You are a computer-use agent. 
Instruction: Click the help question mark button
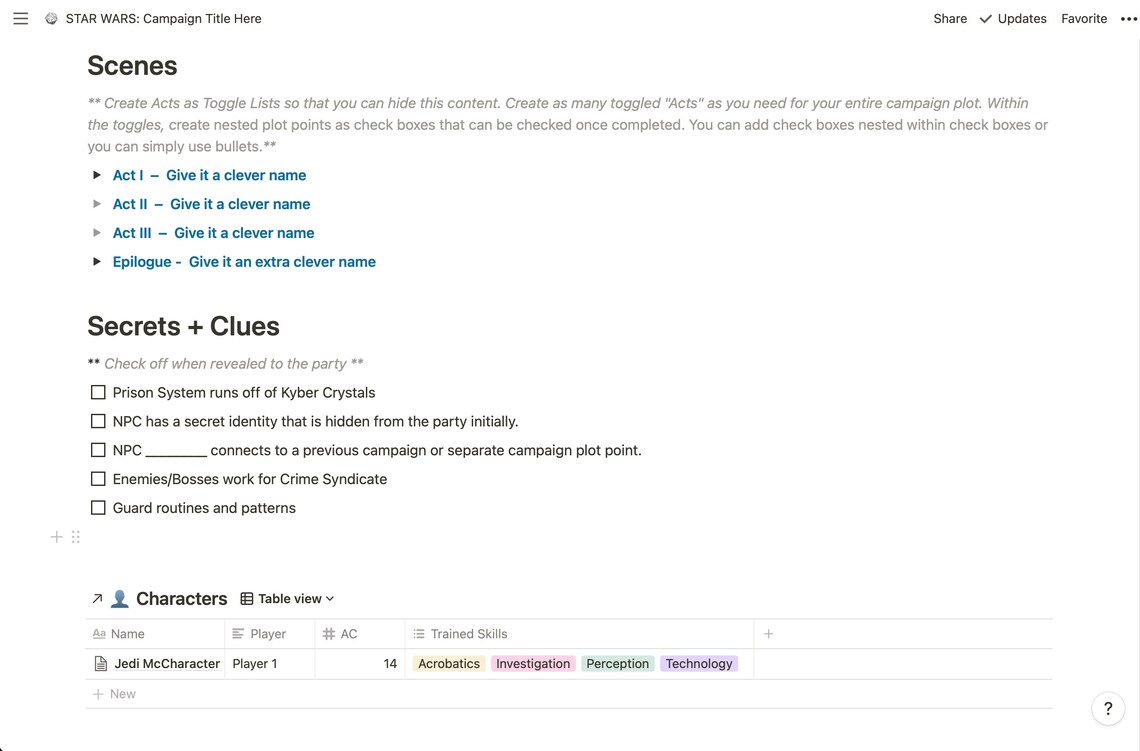click(x=1108, y=708)
